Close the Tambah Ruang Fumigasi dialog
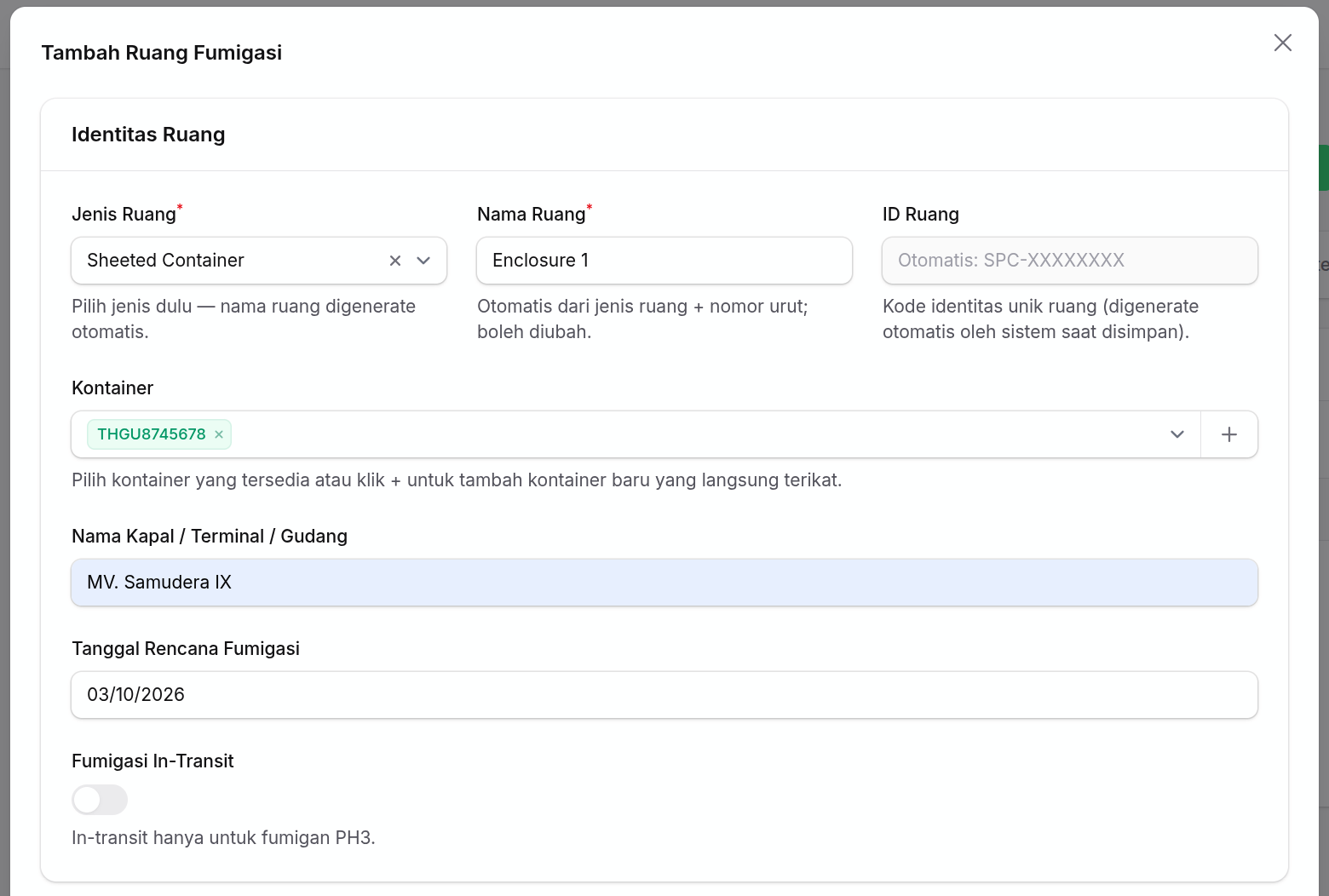The width and height of the screenshot is (1329, 896). point(1282,43)
